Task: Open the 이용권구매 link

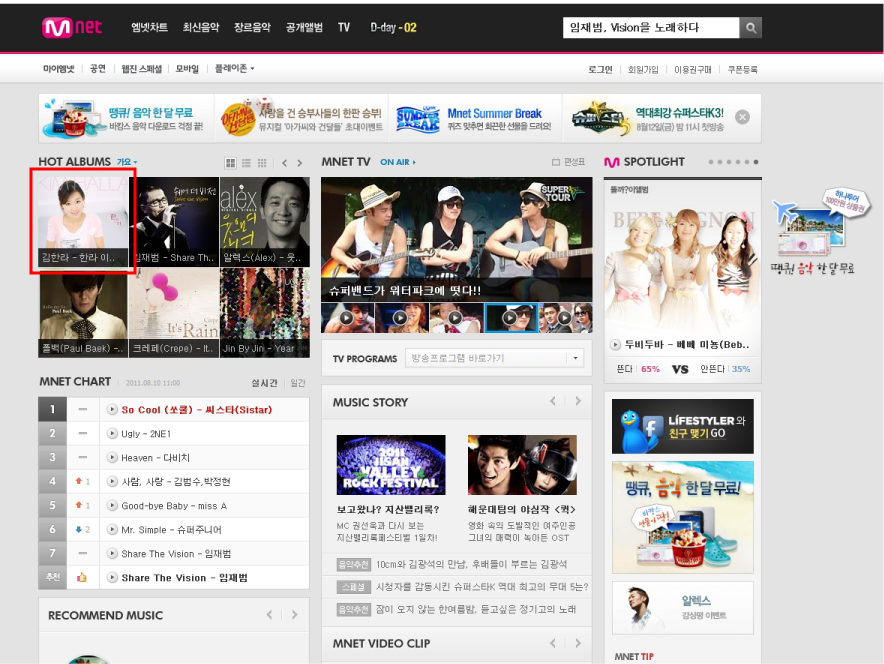Action: (693, 69)
